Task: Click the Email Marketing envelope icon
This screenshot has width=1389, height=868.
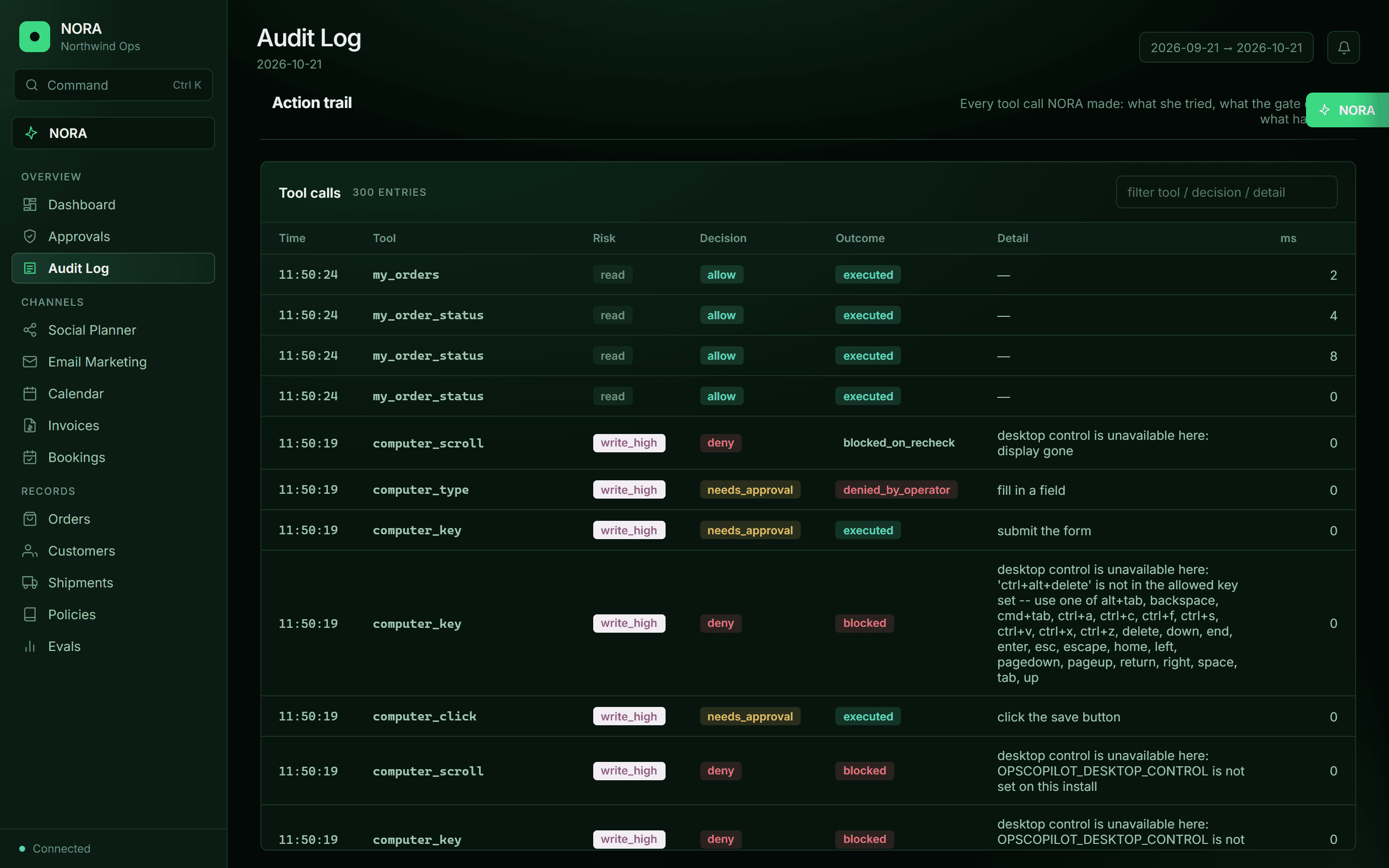Action: pyautogui.click(x=30, y=362)
